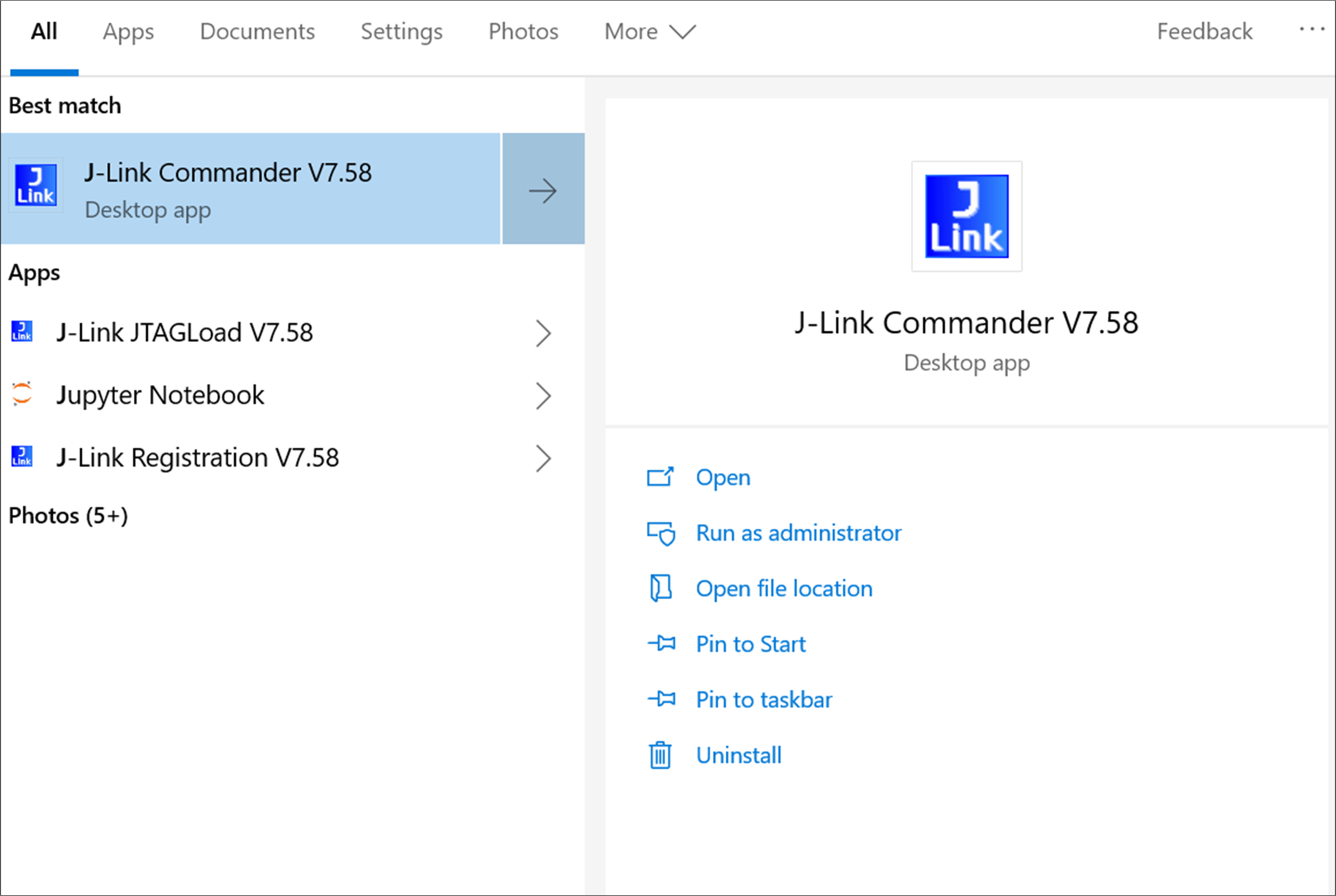Screen dimensions: 1336x896
Task: Click the pin icon beside Pin to Start
Action: click(661, 644)
